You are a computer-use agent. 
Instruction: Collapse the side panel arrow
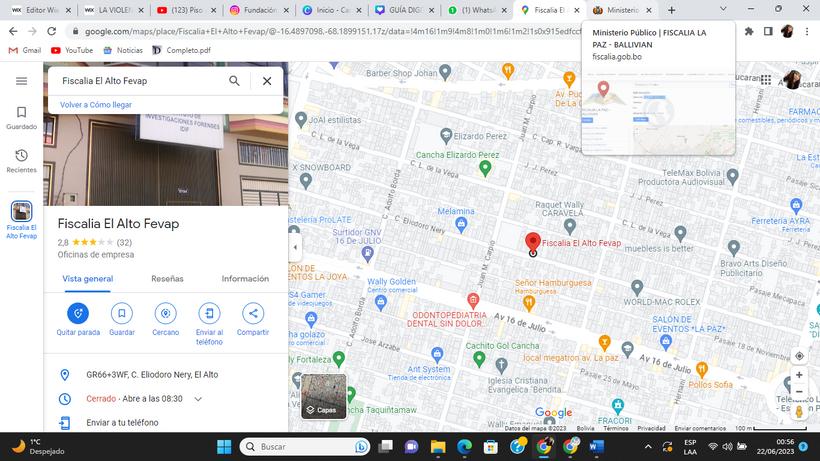(x=295, y=247)
